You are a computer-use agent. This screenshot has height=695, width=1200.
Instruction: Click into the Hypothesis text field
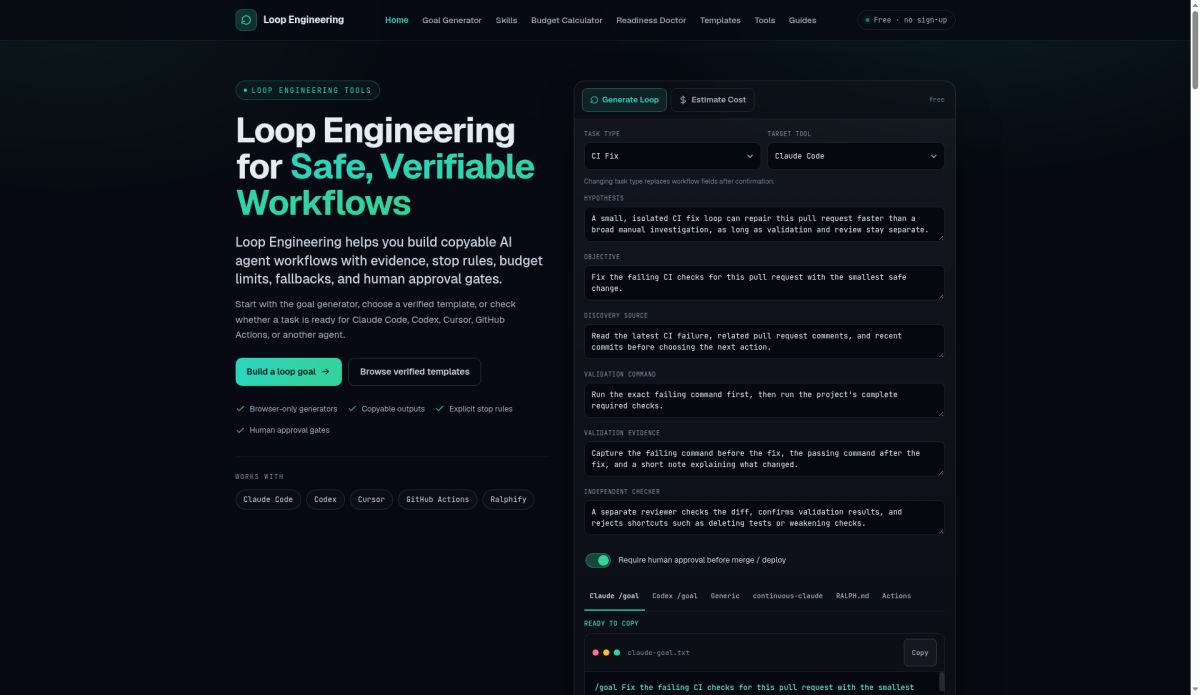pos(764,224)
